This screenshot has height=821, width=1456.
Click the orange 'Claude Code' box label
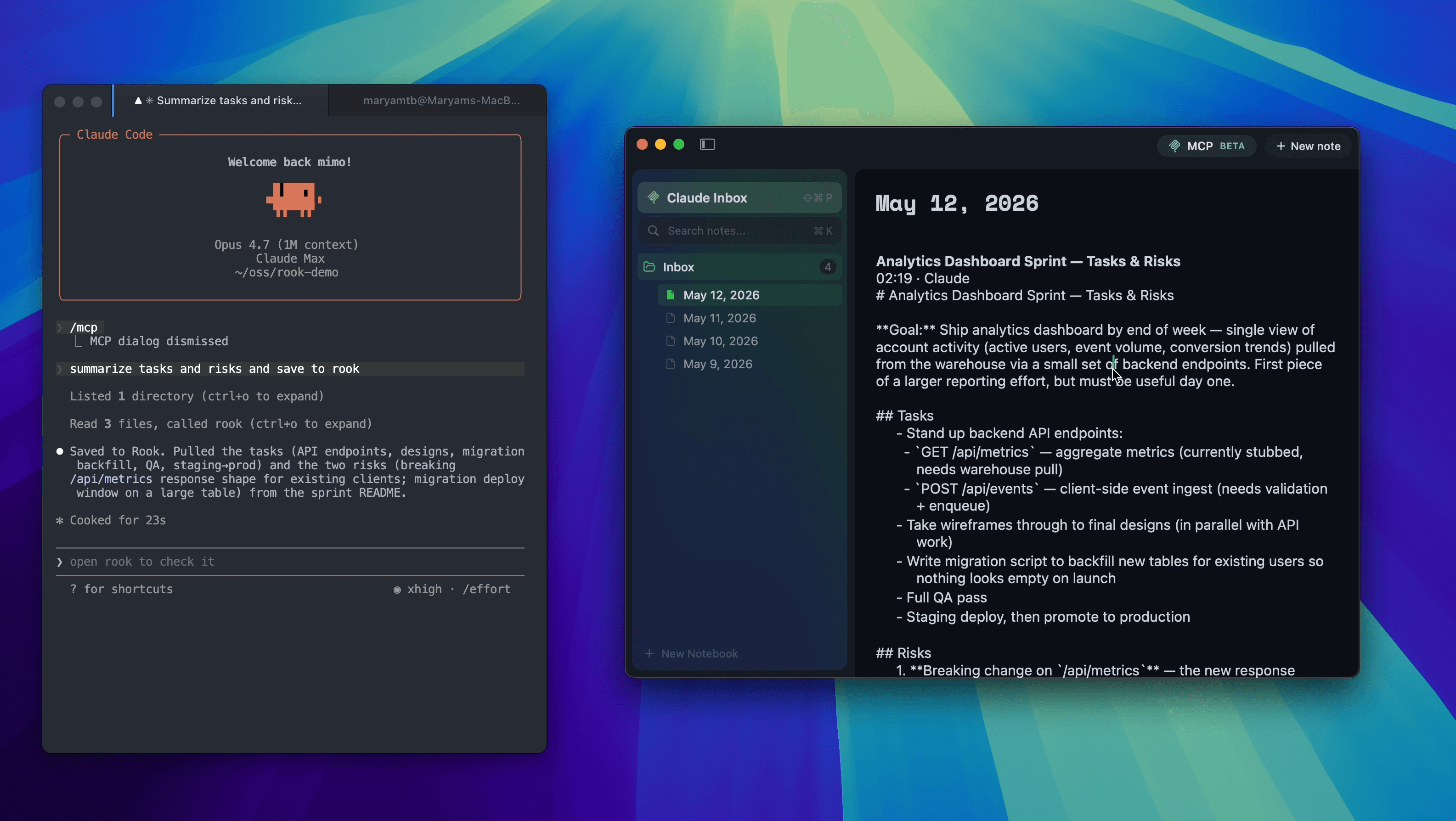click(115, 135)
